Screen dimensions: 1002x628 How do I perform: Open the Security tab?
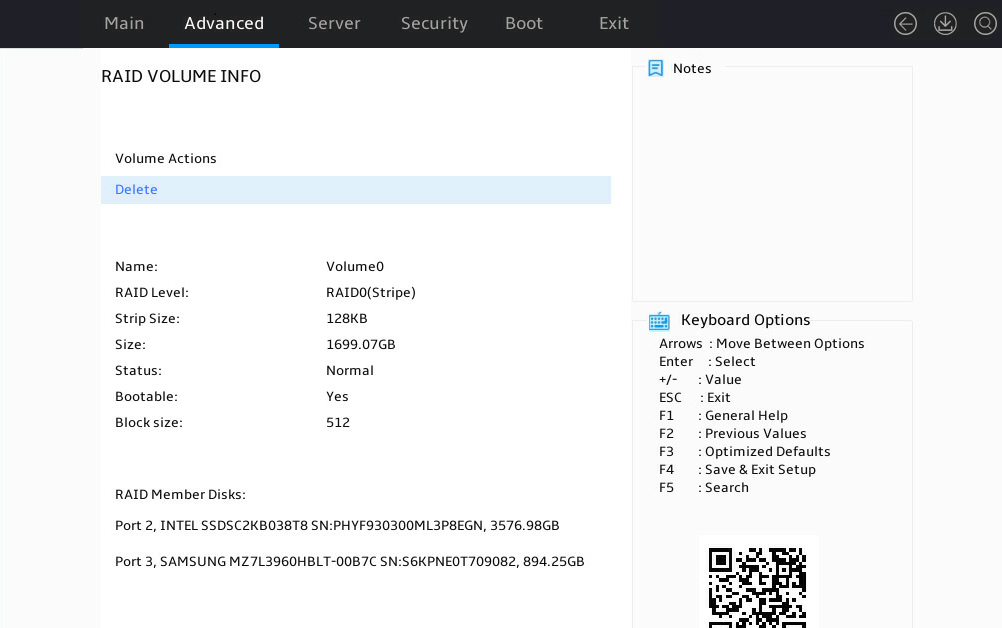pos(435,24)
